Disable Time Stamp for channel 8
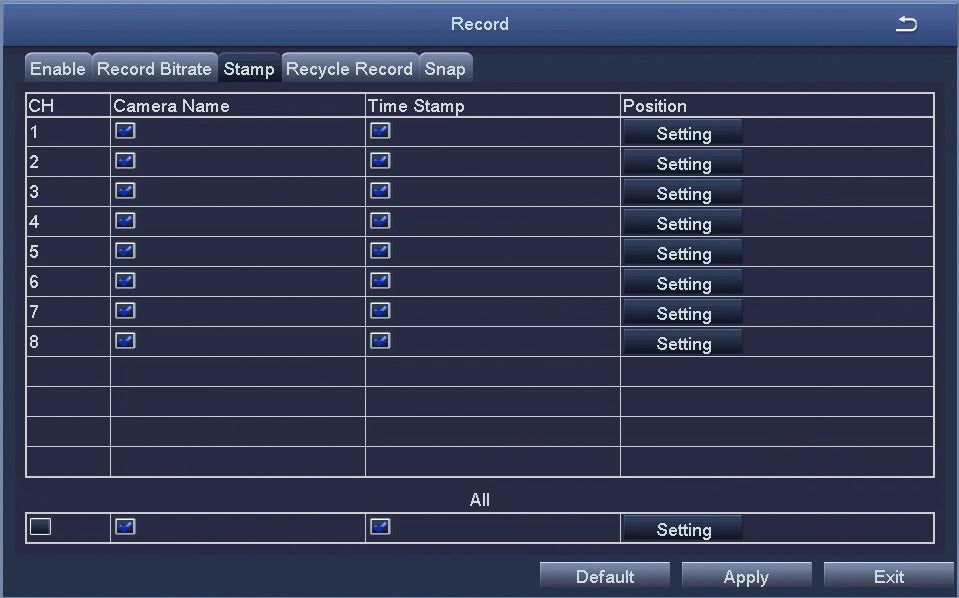This screenshot has height=598, width=959. coord(380,341)
